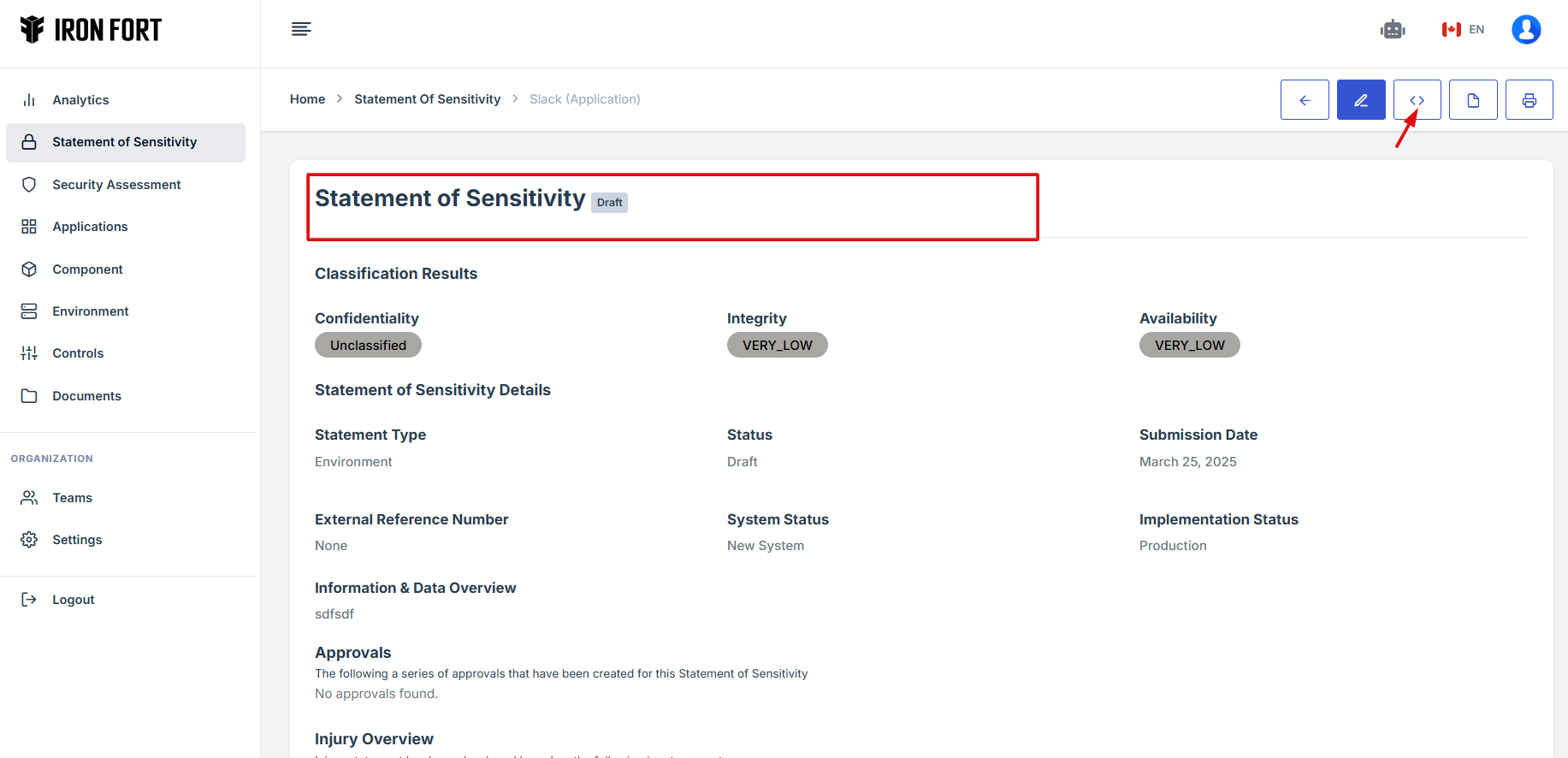Screen dimensions: 1568x758
Task: Open Documents from sidebar
Action: 86,396
